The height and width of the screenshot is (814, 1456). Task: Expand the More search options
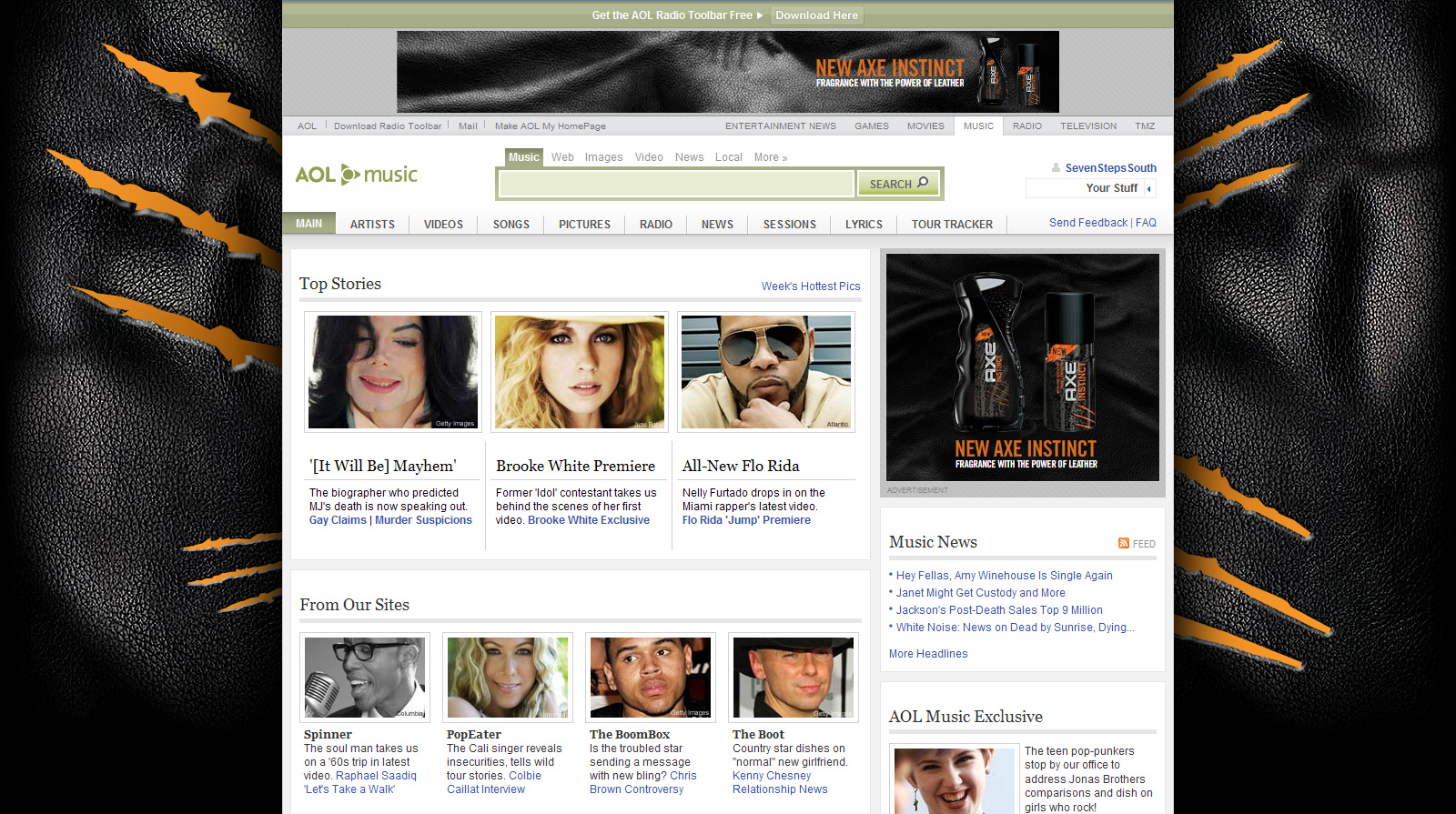(771, 157)
